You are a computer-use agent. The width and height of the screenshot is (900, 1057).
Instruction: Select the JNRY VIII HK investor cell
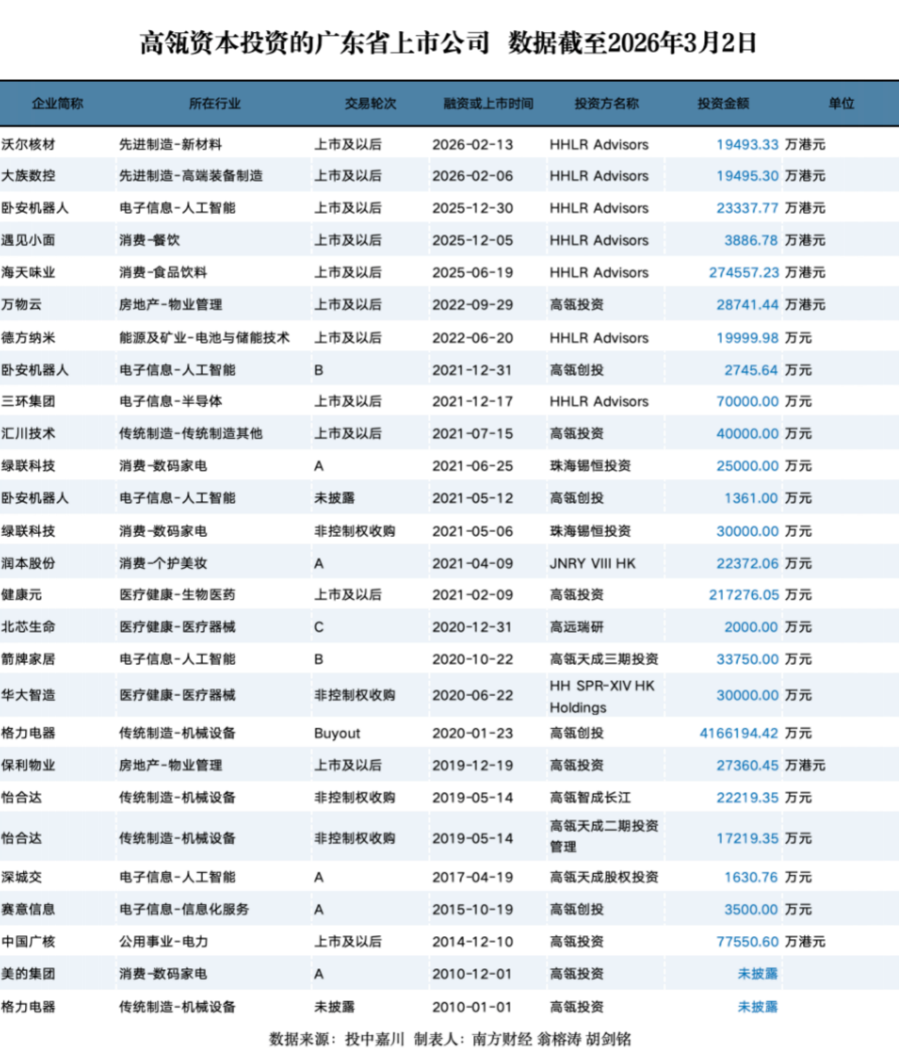tap(592, 563)
